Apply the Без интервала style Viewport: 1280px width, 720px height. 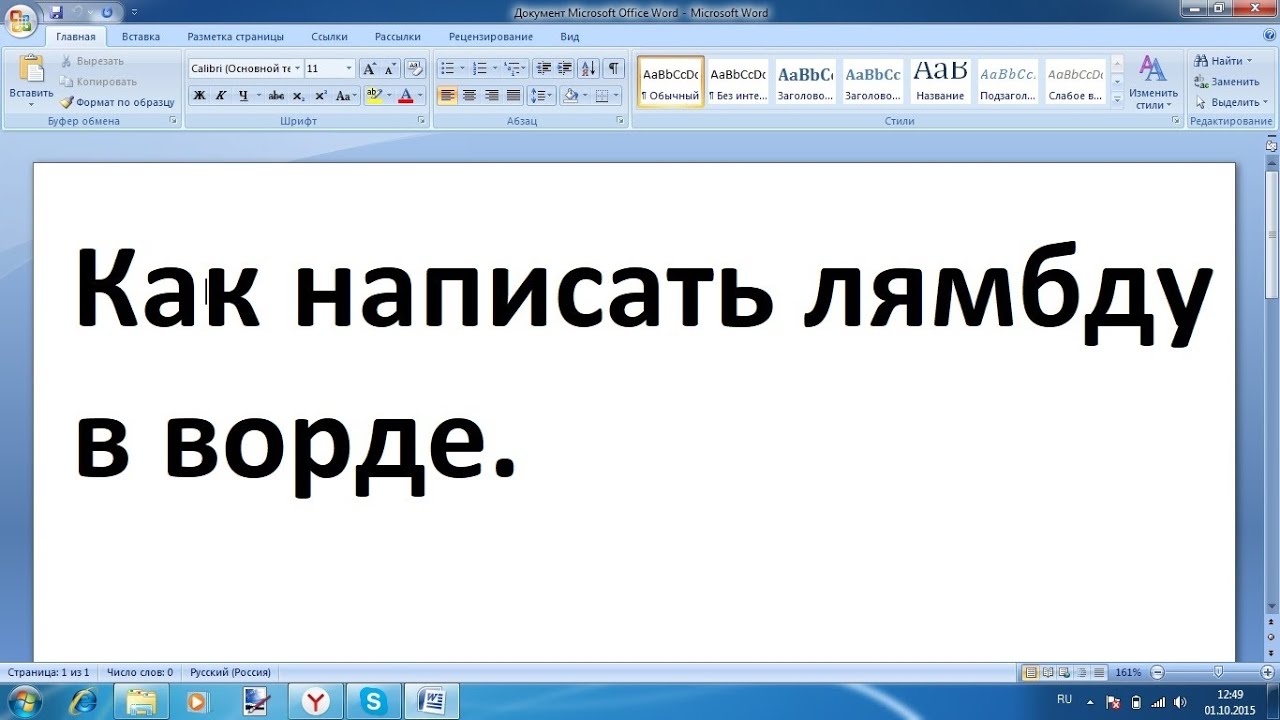coord(738,81)
